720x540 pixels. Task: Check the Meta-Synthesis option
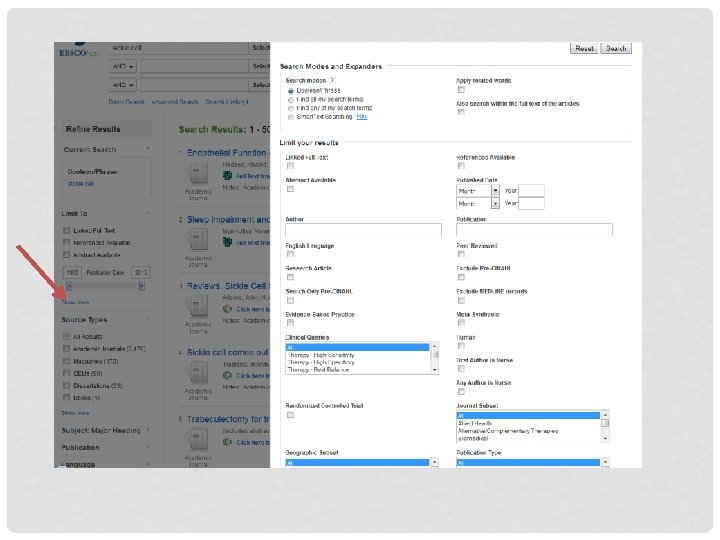click(x=461, y=323)
